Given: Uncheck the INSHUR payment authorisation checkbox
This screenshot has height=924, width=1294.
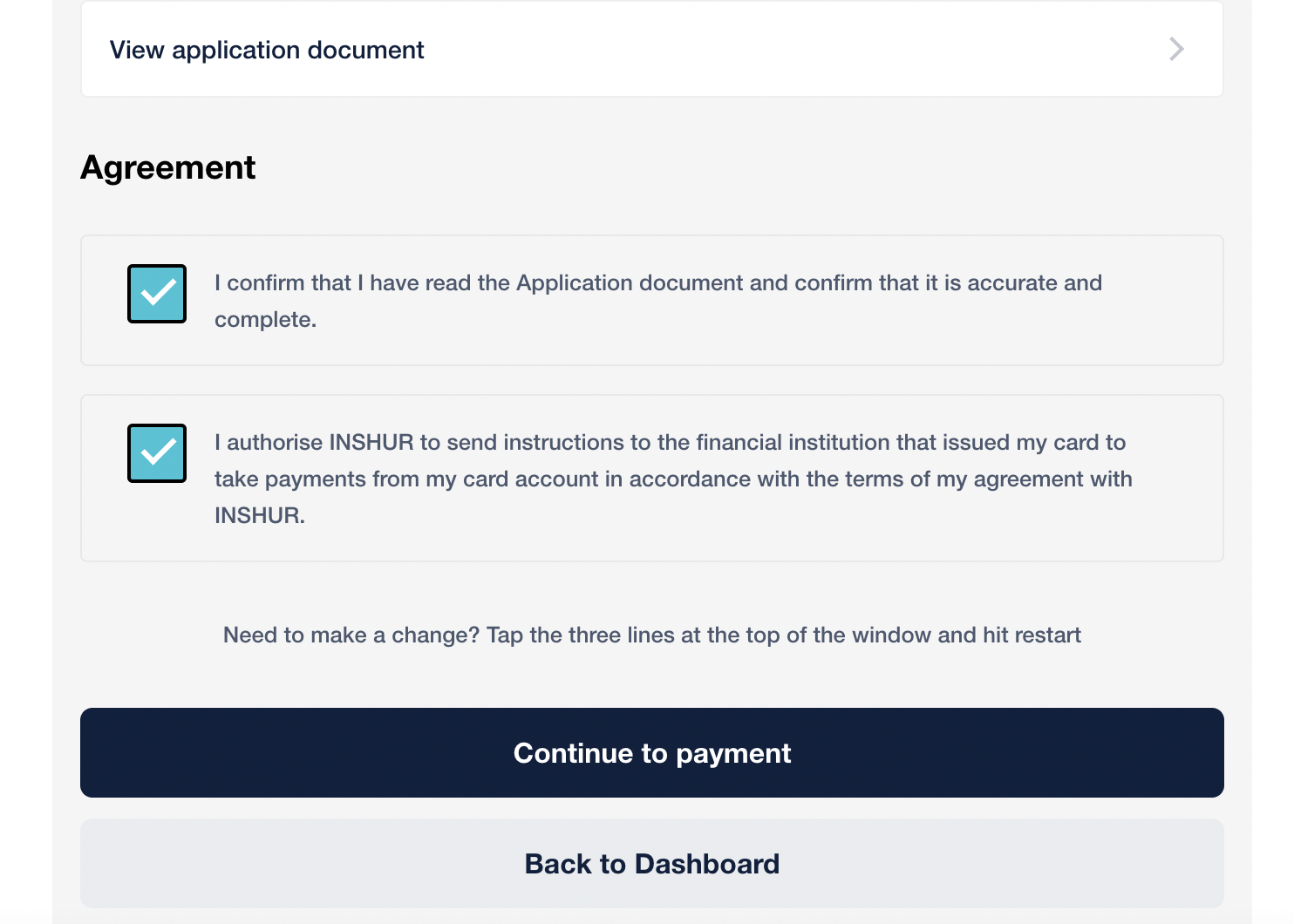Looking at the screenshot, I should coord(157,453).
